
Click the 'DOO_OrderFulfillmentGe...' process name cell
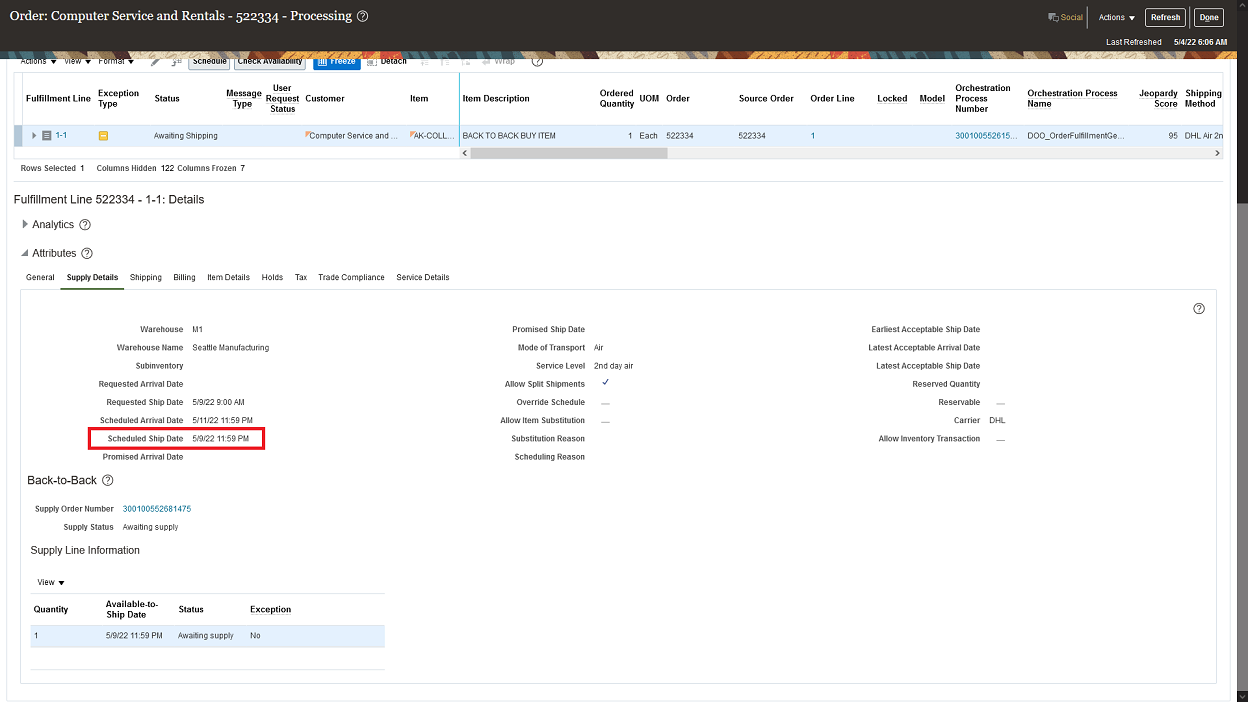(x=1077, y=135)
